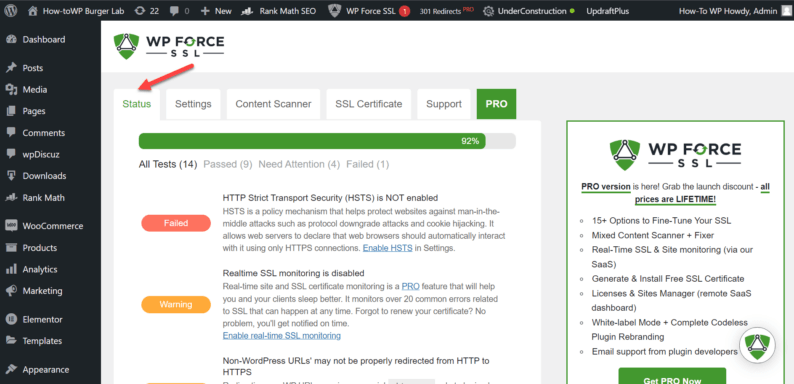Click the Downloads icon in sidebar

coord(12,176)
